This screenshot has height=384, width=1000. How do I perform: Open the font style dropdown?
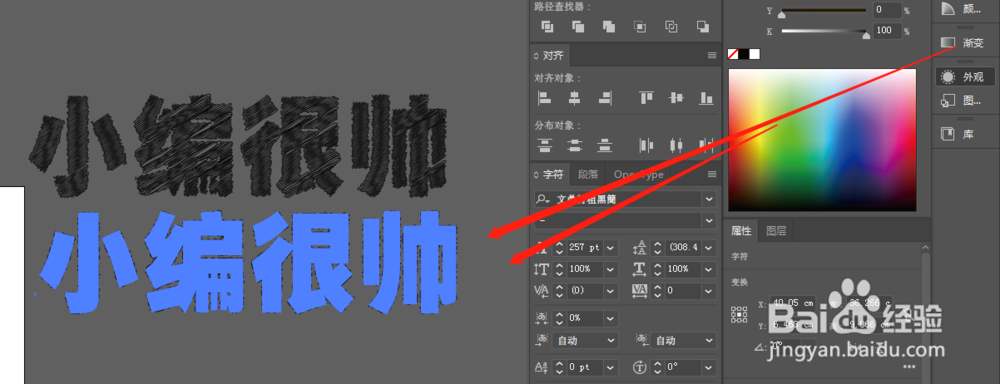pos(709,220)
